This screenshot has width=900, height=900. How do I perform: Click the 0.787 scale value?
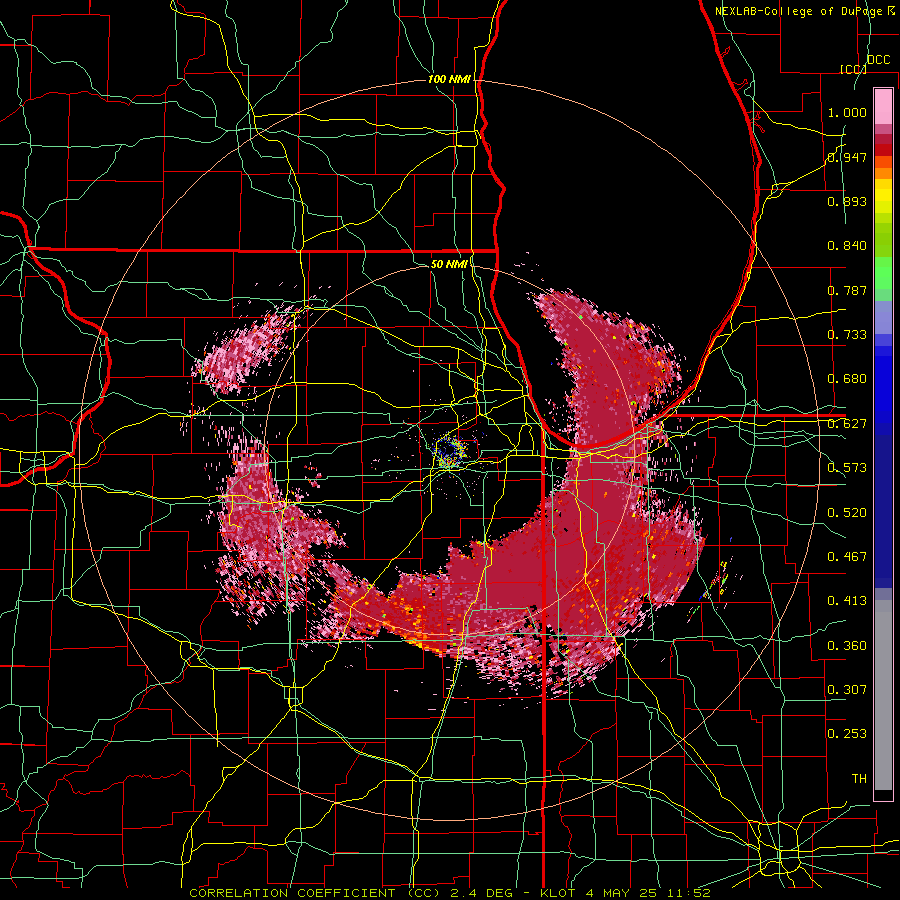(847, 290)
